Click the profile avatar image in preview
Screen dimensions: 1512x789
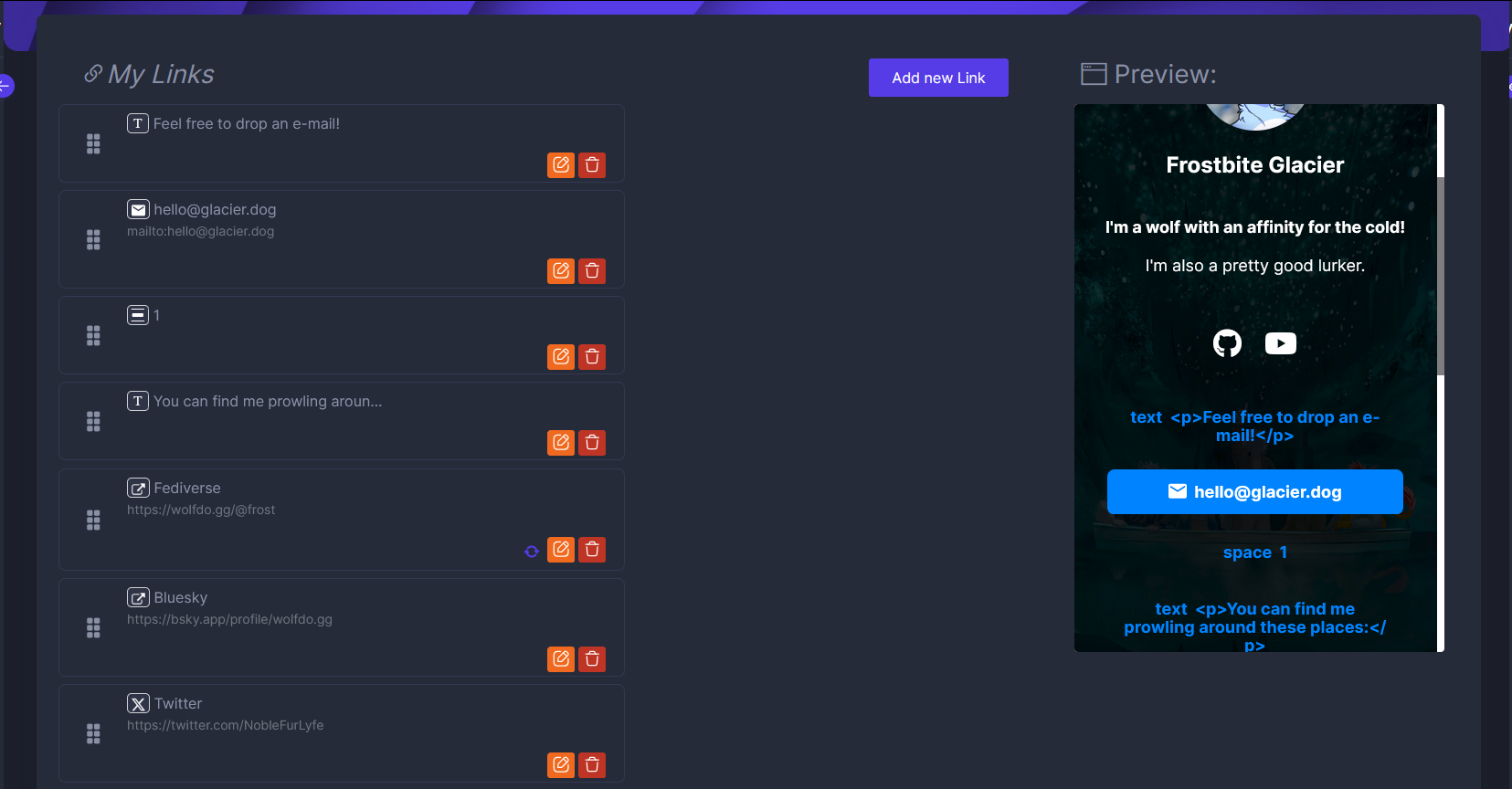pyautogui.click(x=1255, y=117)
